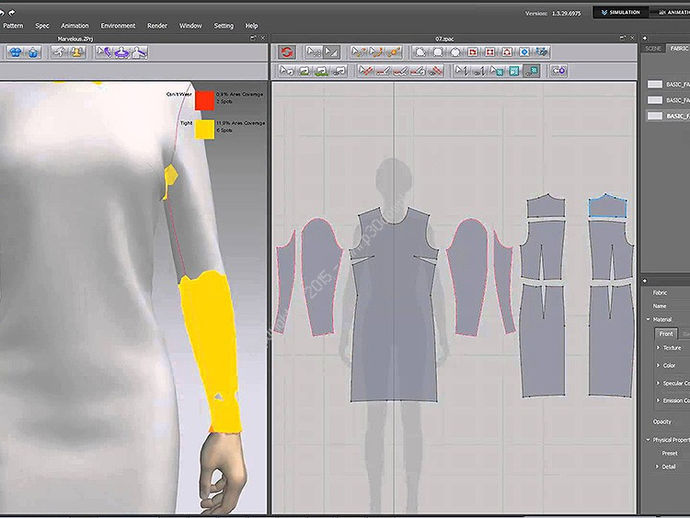Click the yellow avatar icon in 3D toolbar

point(77,52)
